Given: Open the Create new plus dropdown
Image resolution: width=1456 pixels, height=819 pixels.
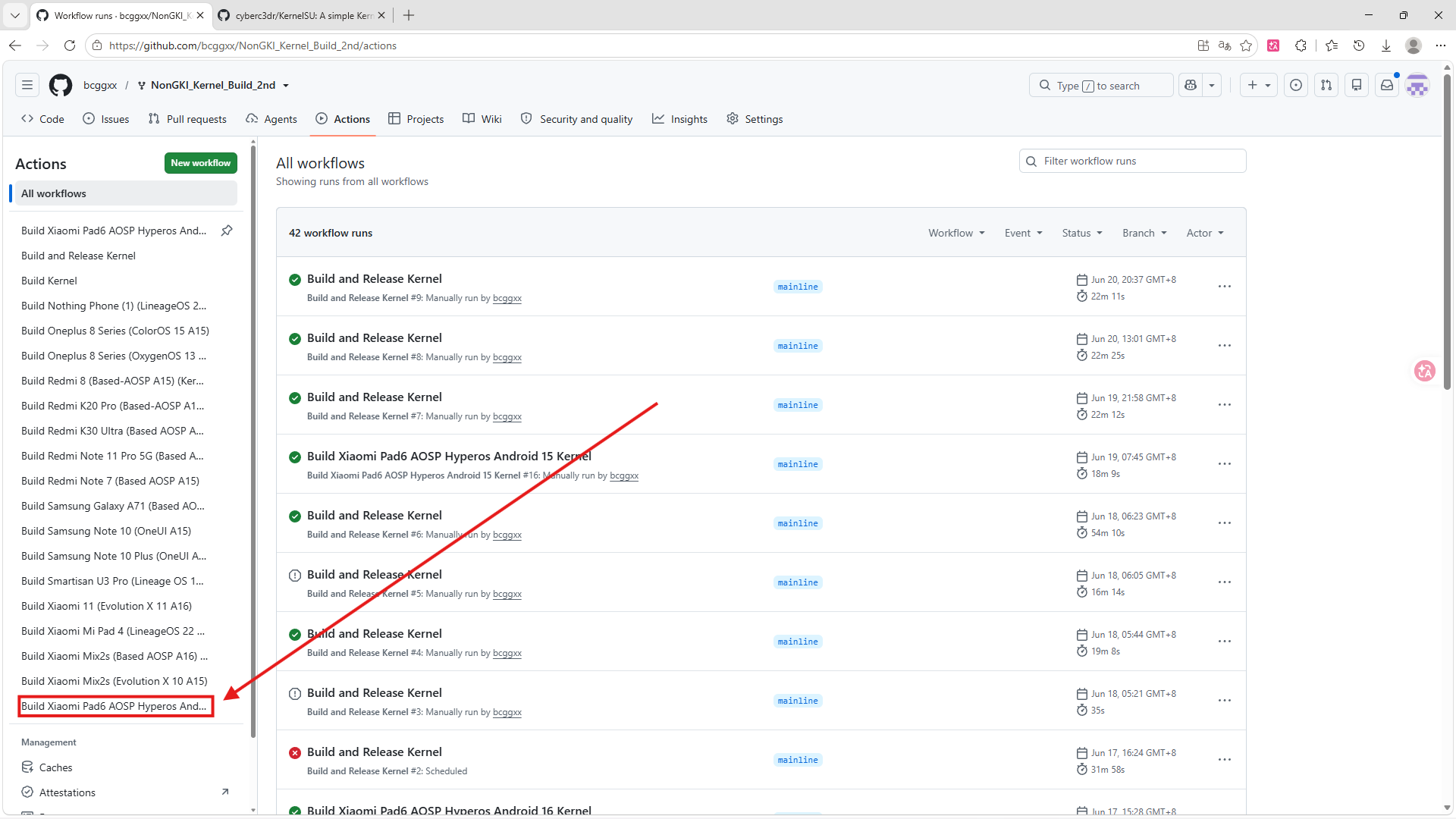Looking at the screenshot, I should pyautogui.click(x=1259, y=85).
